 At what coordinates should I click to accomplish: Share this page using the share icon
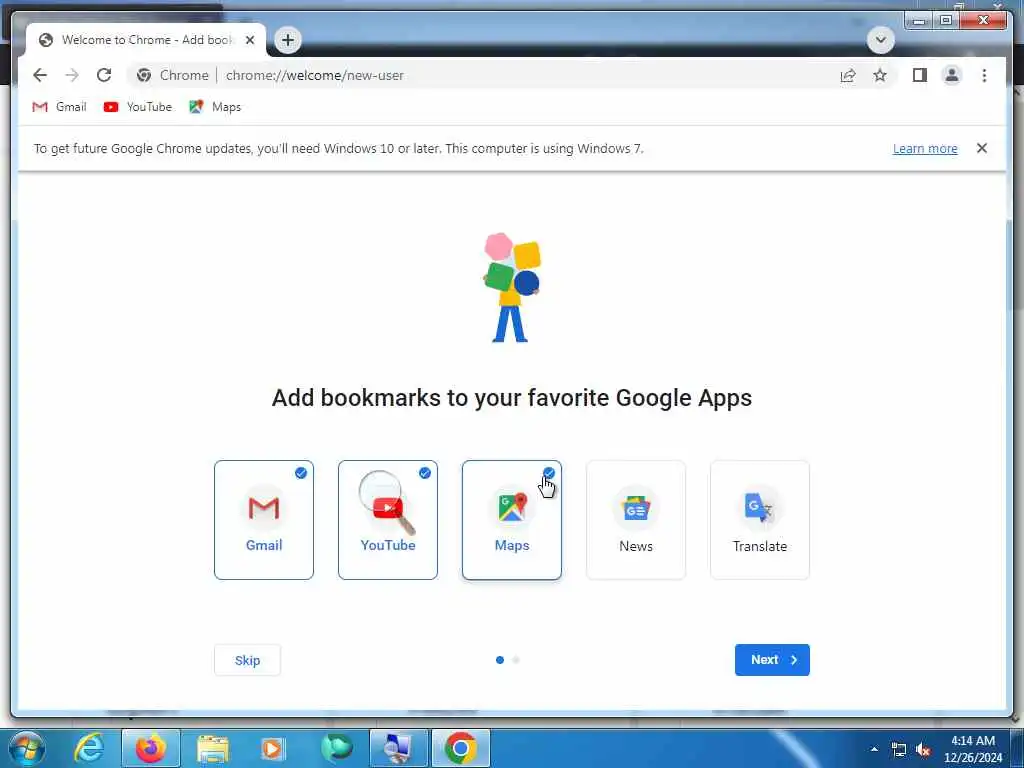[848, 75]
